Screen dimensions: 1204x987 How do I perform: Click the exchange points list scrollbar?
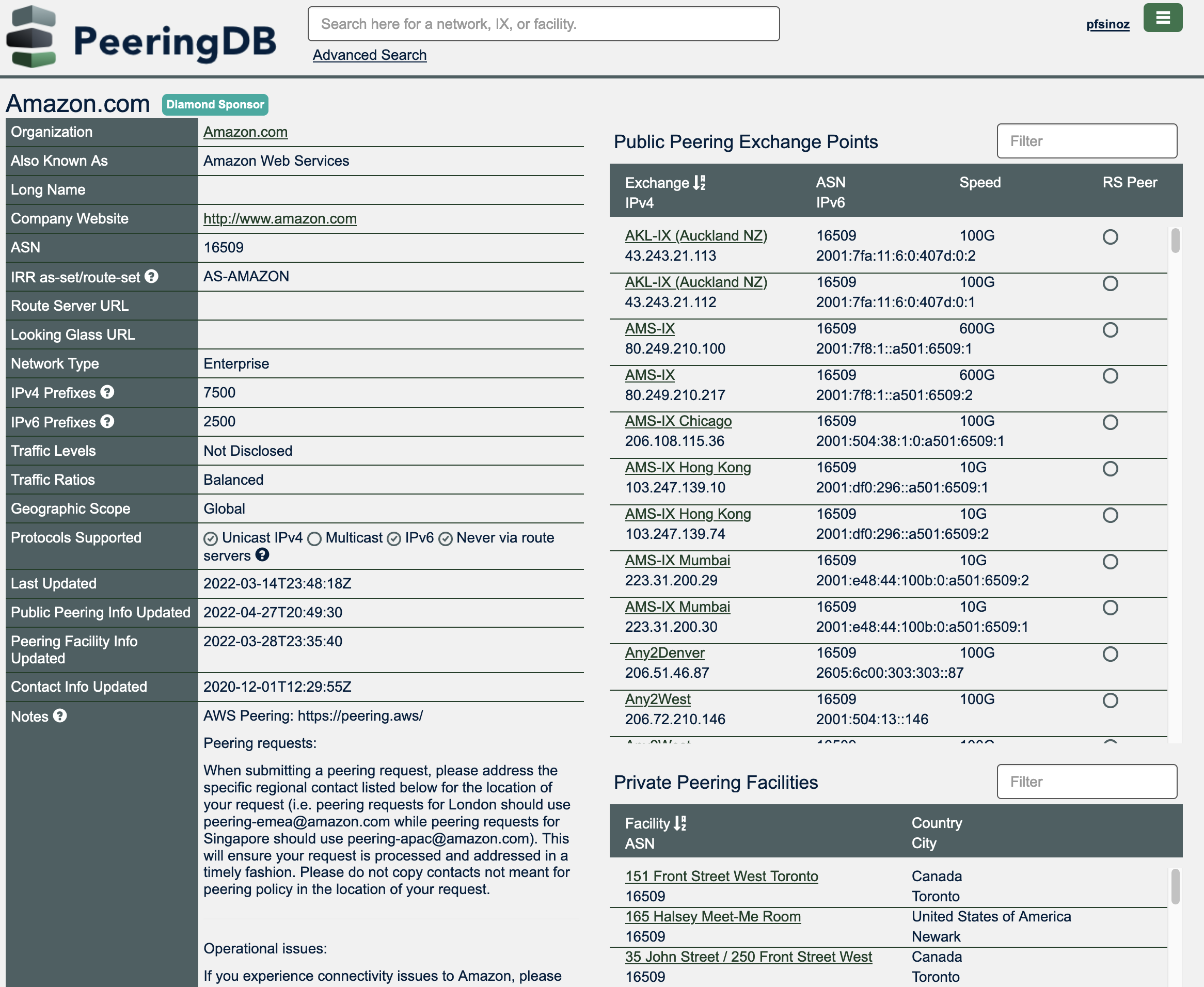pos(1175,241)
